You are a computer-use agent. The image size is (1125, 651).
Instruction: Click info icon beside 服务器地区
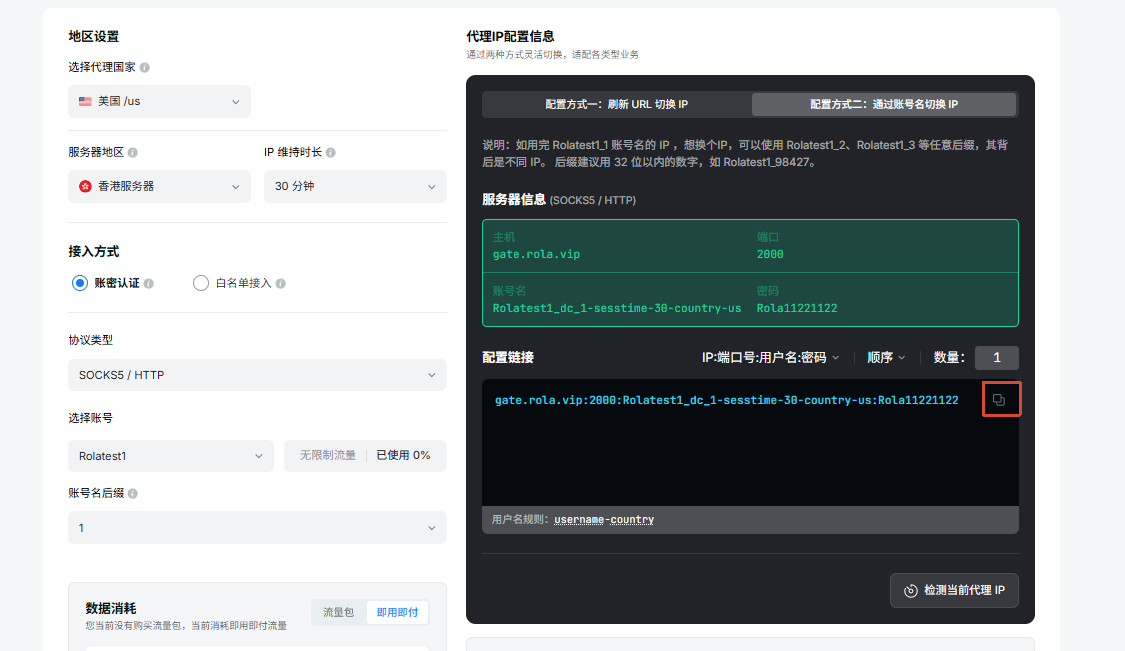(x=133, y=152)
